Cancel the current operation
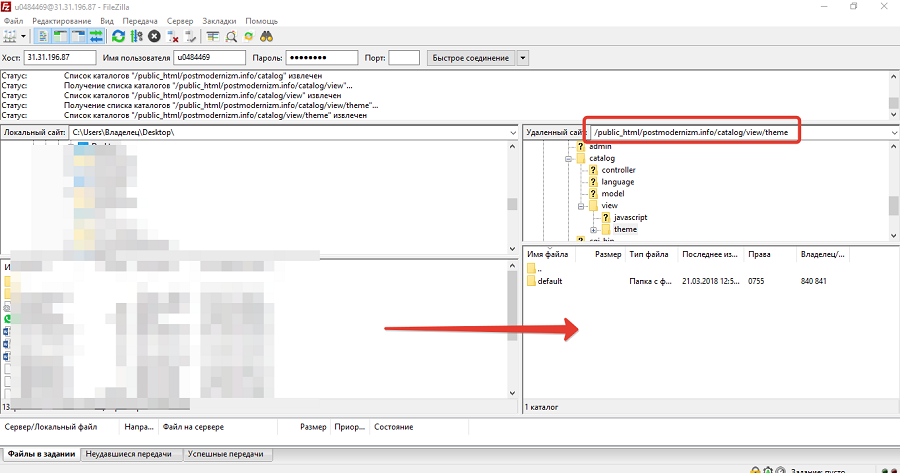 (x=154, y=37)
